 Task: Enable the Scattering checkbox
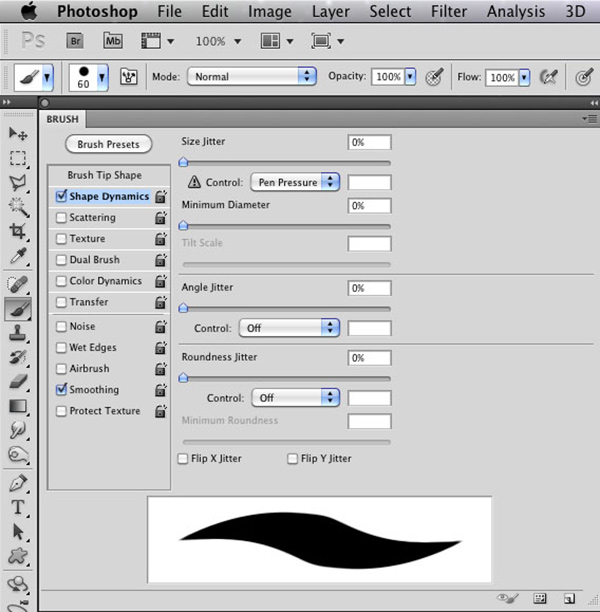[x=61, y=217]
